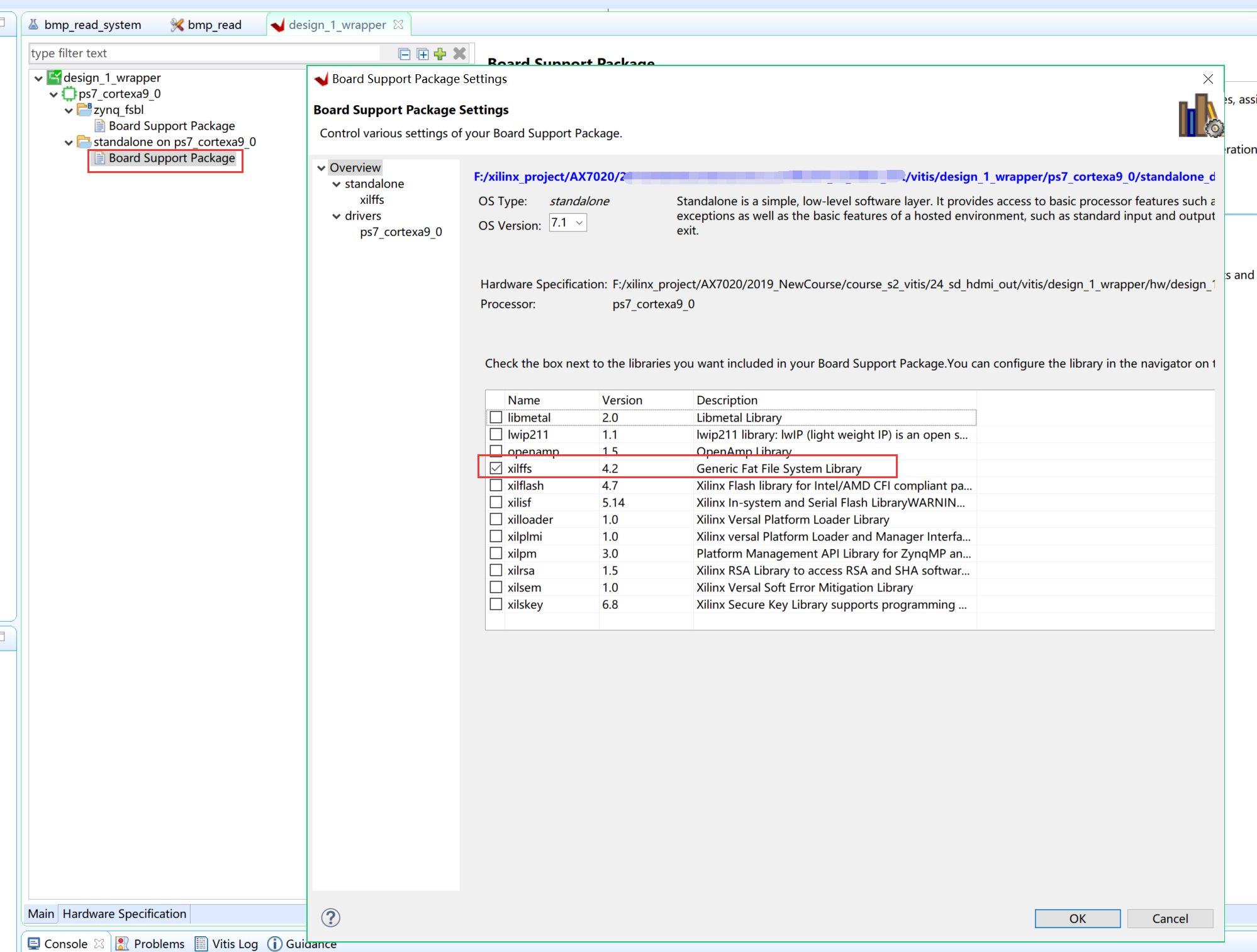Select ps7_cortexa9_0 under drivers

pos(401,232)
